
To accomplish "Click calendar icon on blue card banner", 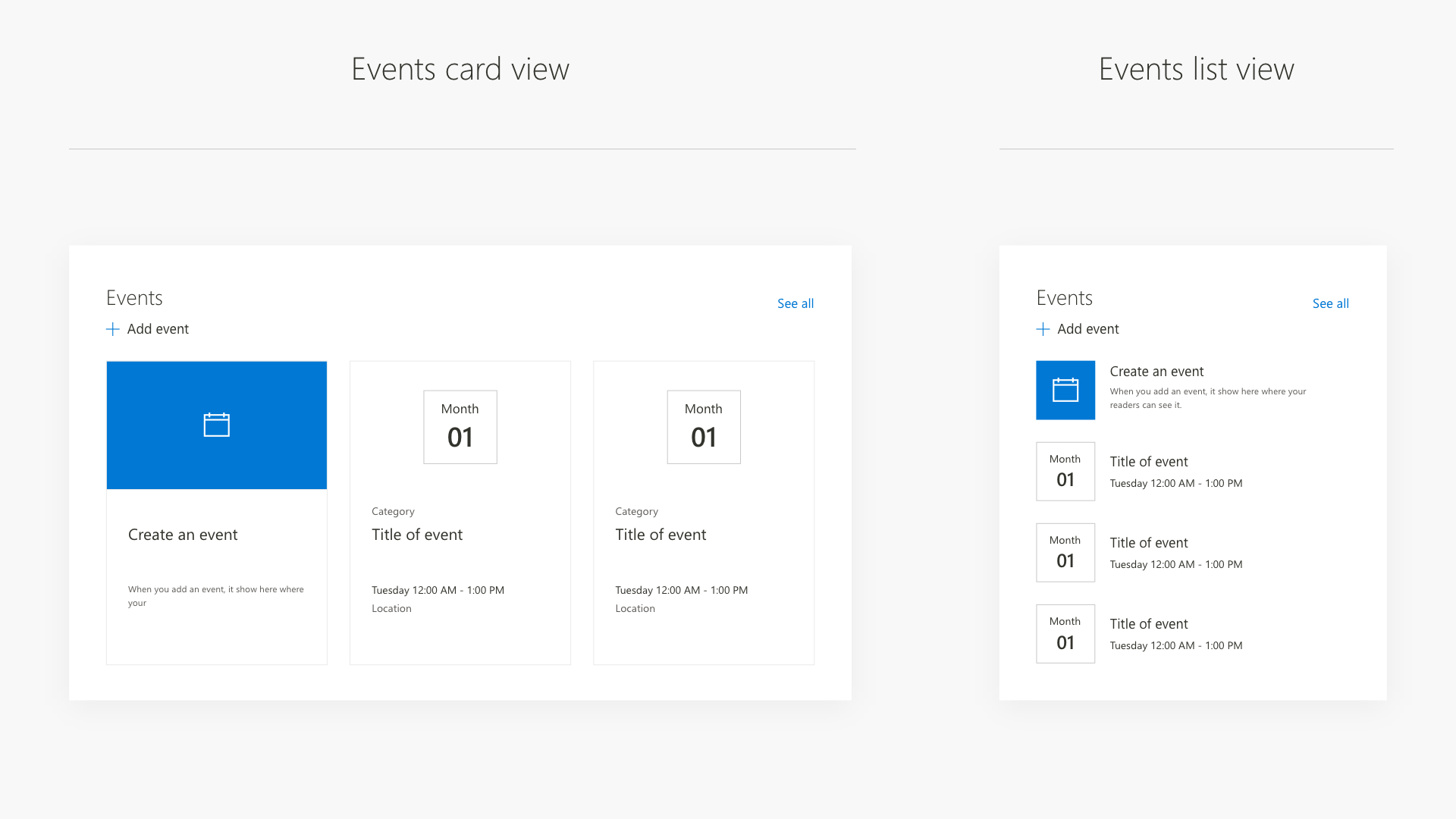I will point(217,425).
